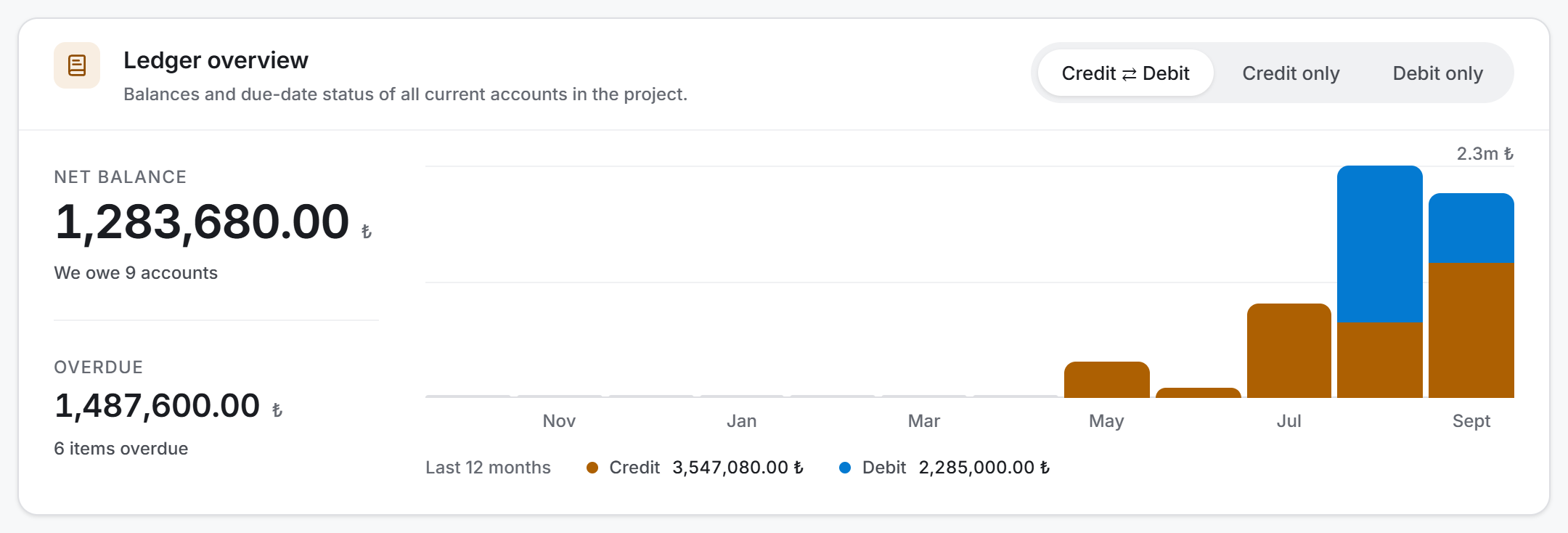Click the 'Last 12 months' label

tap(488, 468)
